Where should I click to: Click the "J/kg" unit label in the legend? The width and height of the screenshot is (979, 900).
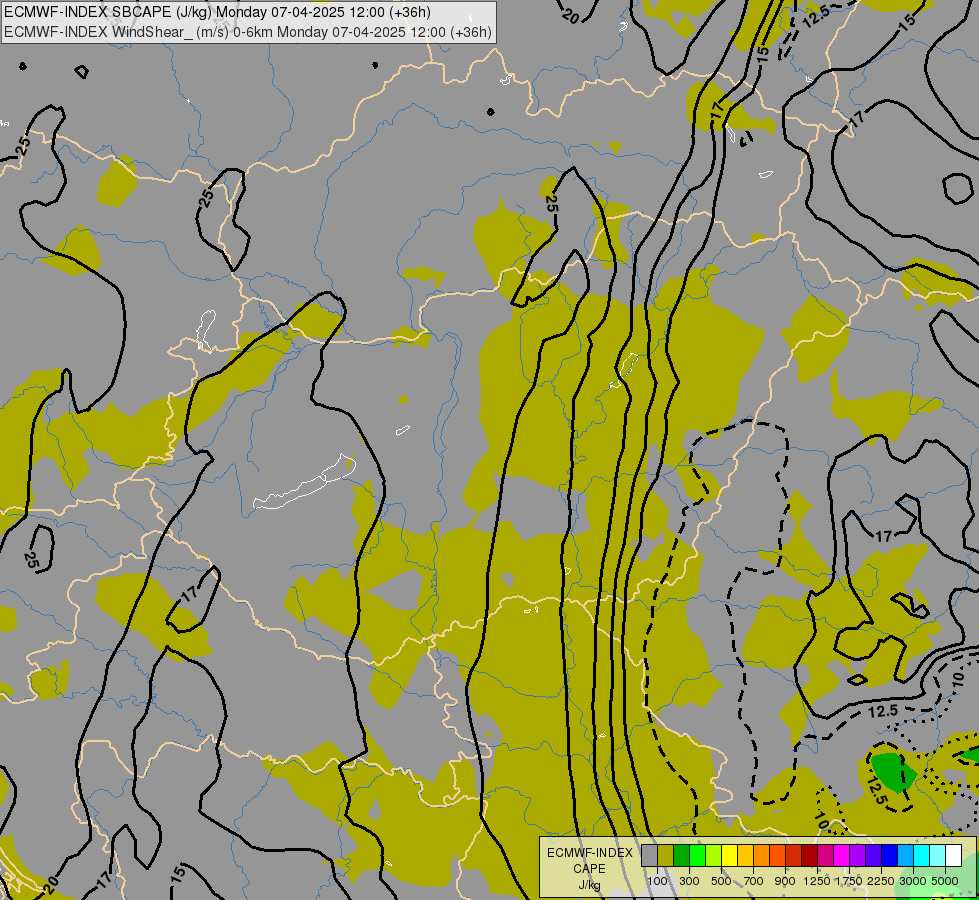tap(590, 885)
